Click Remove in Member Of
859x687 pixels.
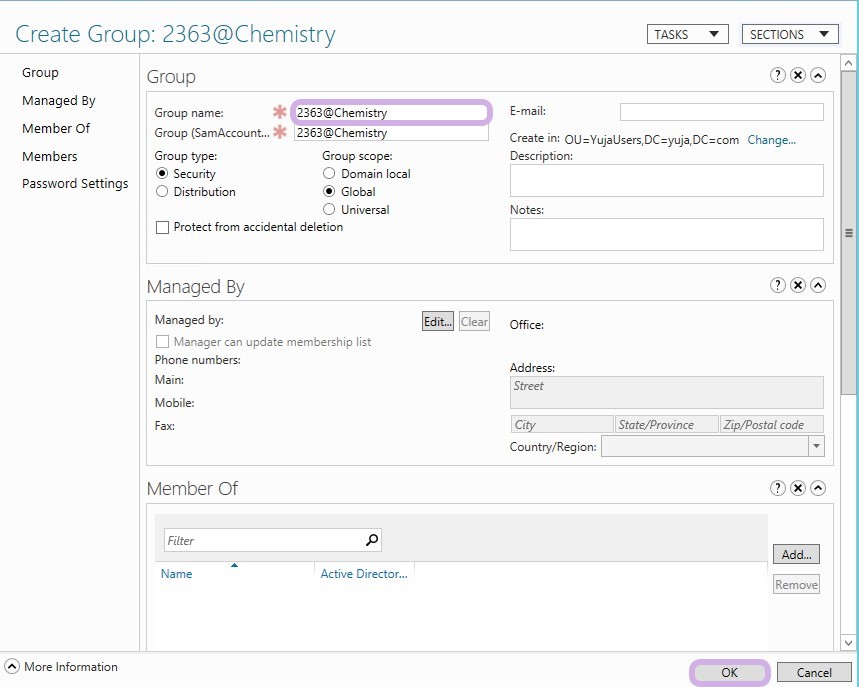(x=796, y=585)
